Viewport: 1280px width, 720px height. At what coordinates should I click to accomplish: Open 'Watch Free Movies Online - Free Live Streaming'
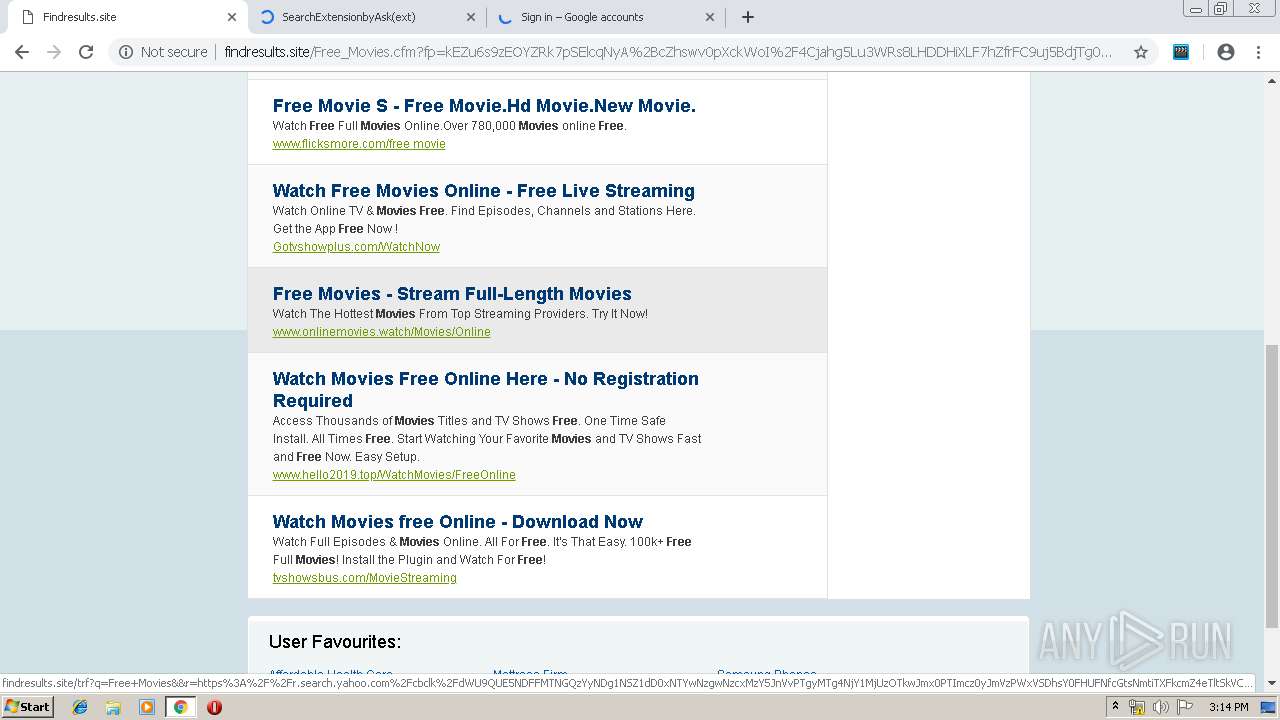(484, 191)
